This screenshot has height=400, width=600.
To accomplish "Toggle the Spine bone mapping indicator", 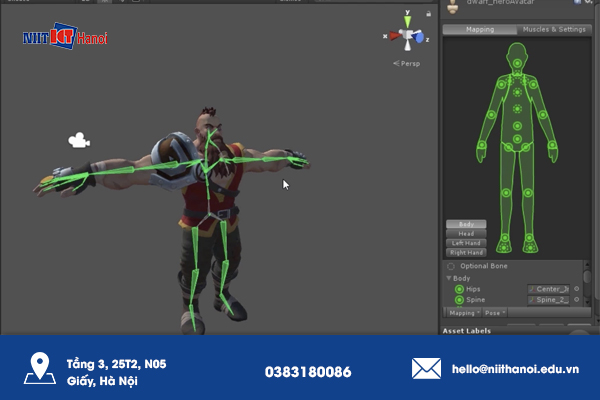I will click(459, 299).
